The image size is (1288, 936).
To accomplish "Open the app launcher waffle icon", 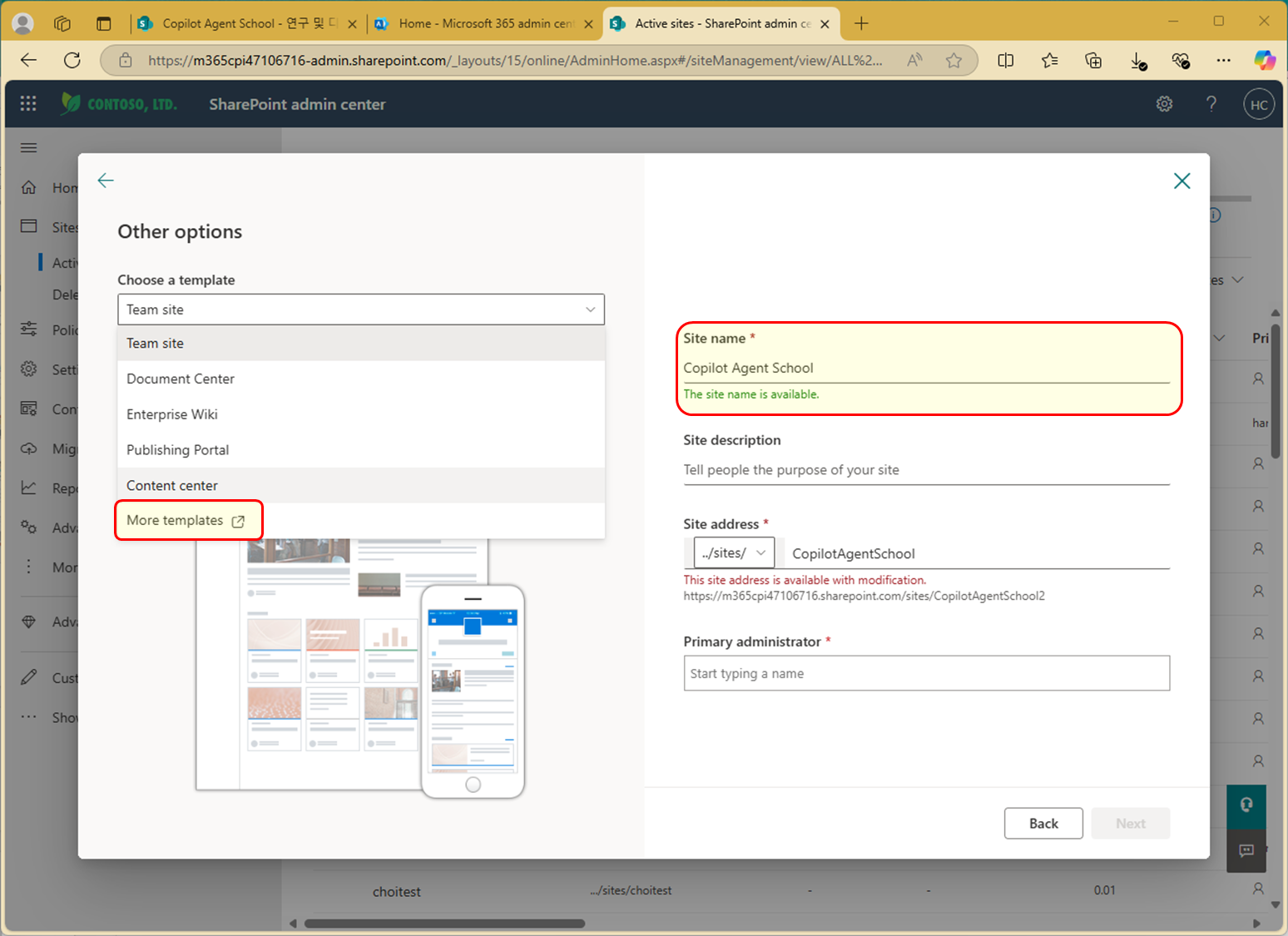I will coord(28,103).
